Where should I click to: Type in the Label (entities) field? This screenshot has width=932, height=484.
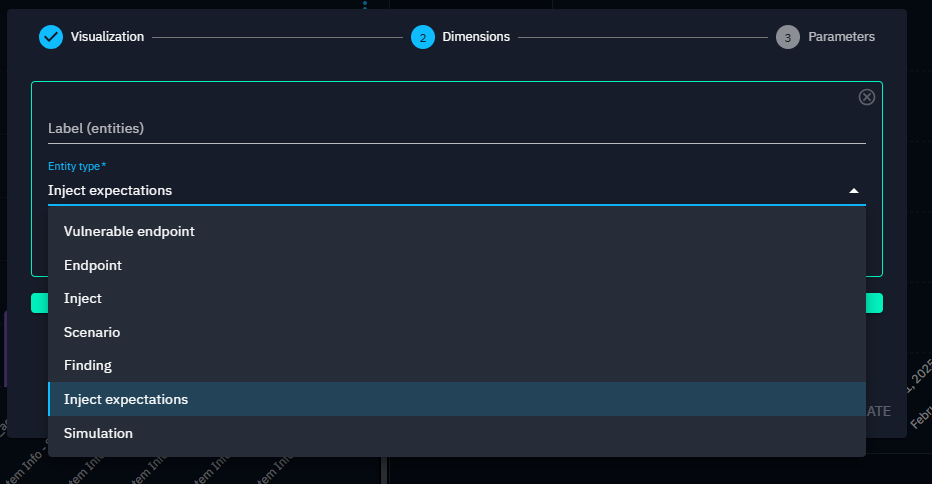pyautogui.click(x=456, y=128)
